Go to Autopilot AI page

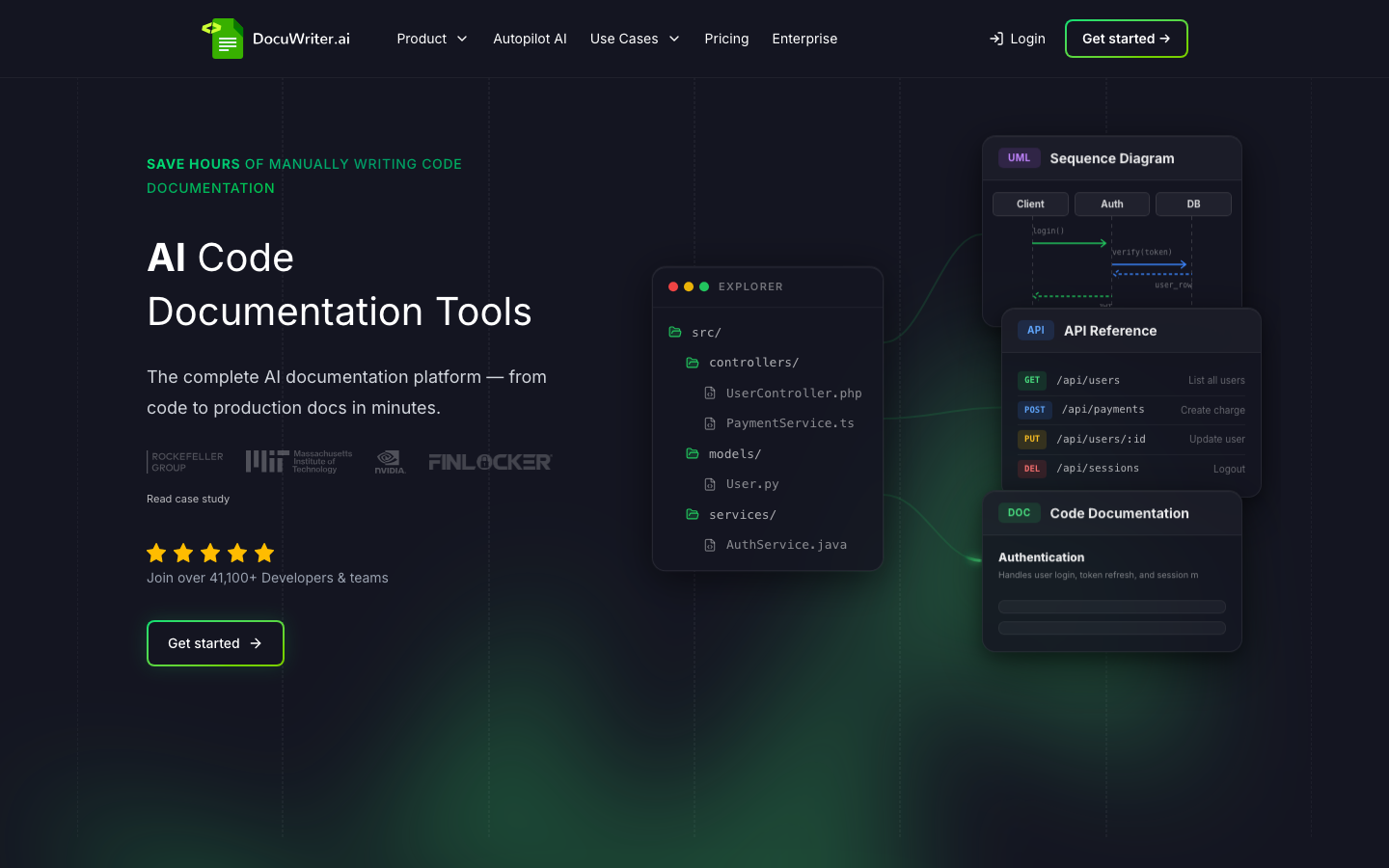(530, 39)
